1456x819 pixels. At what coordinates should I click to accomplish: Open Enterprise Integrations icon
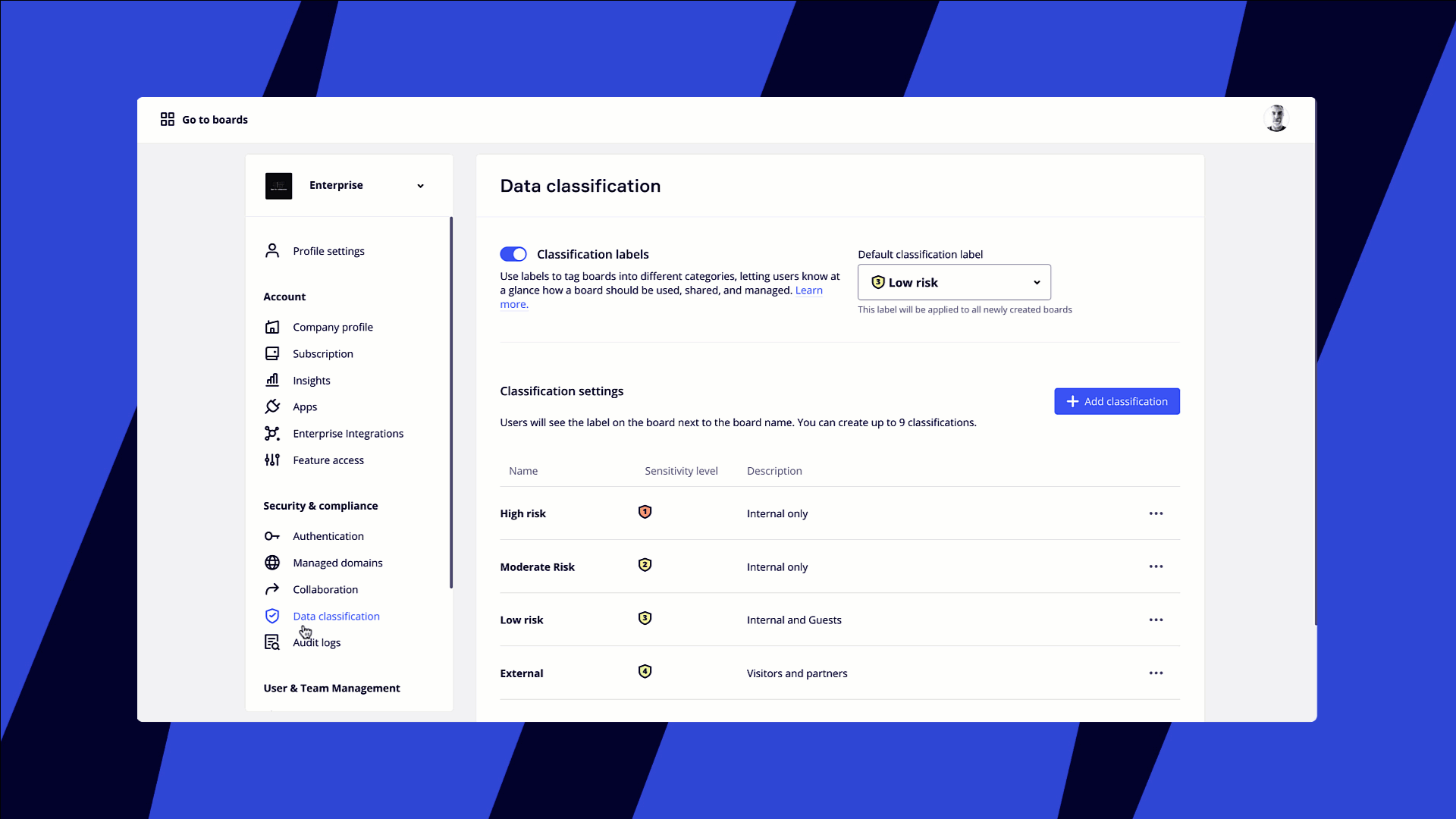(x=272, y=433)
